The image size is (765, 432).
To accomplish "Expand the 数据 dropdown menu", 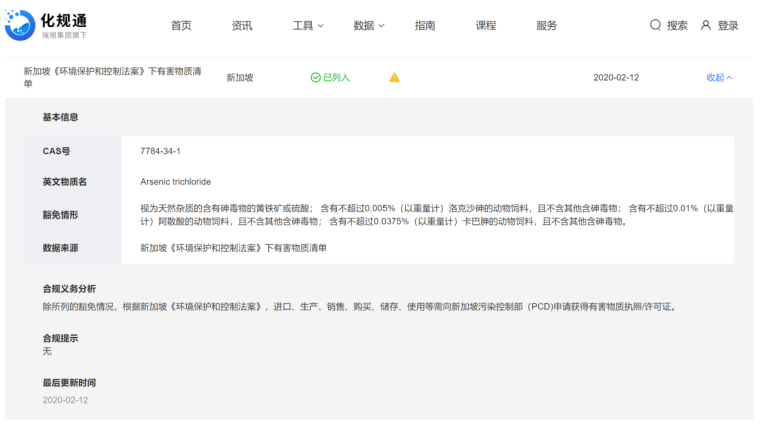I will [x=368, y=26].
